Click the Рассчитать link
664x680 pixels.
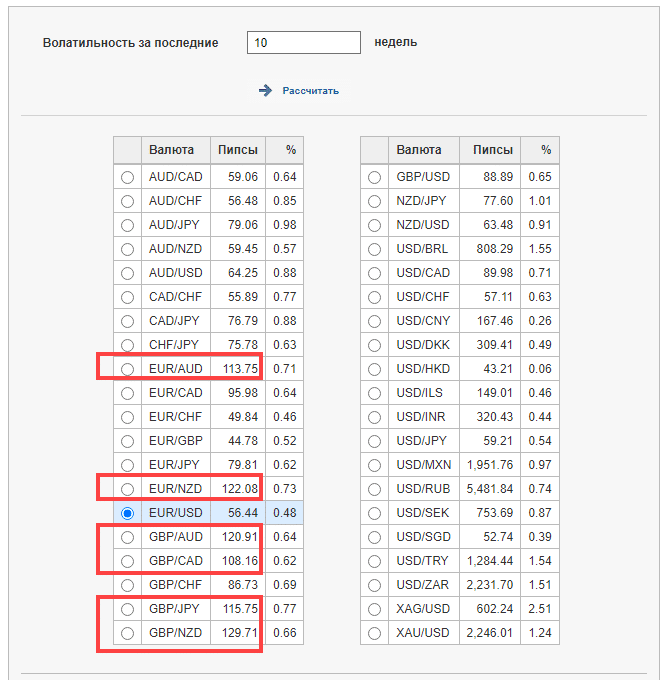[310, 91]
